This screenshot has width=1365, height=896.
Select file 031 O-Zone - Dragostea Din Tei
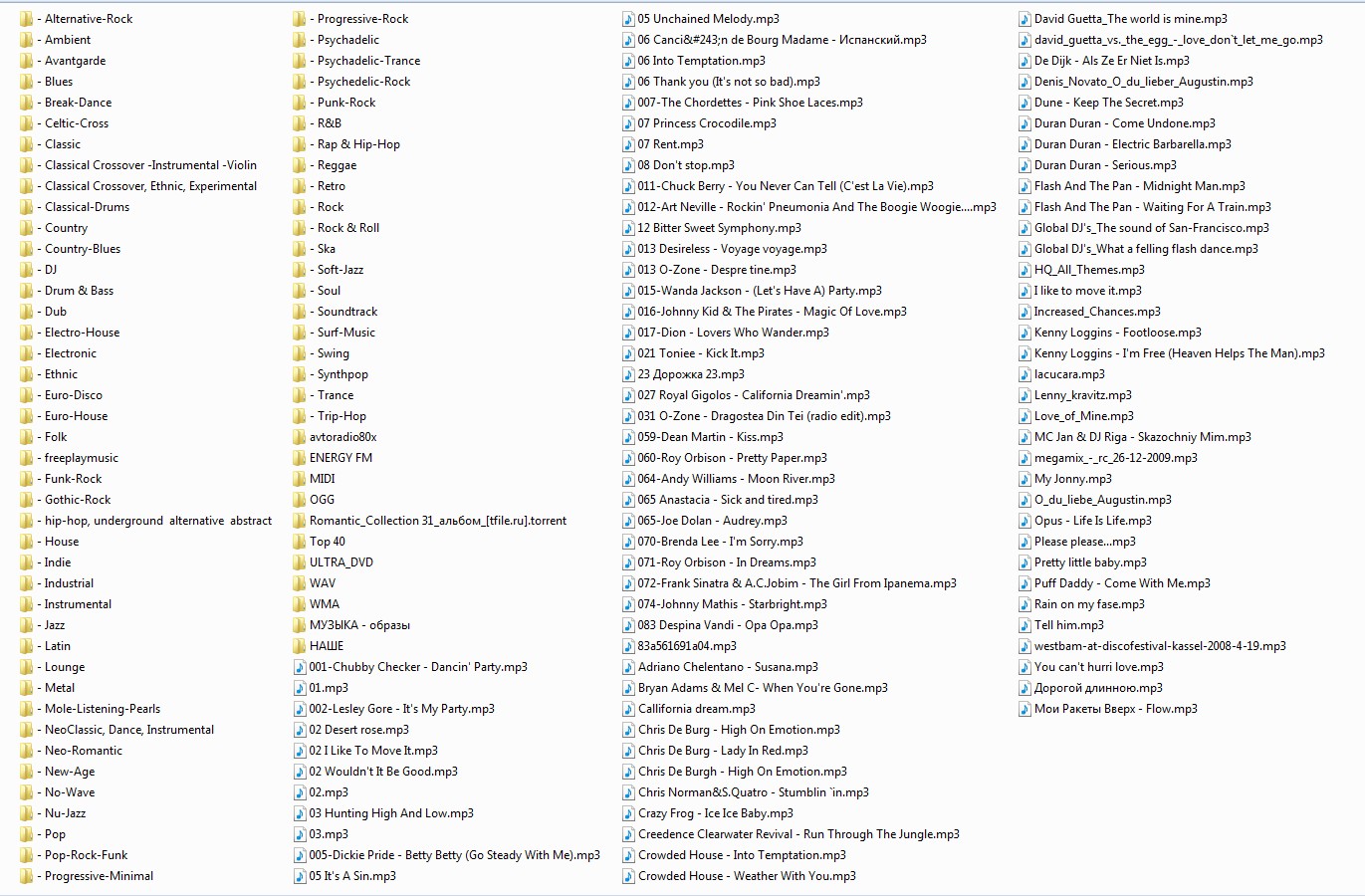765,416
